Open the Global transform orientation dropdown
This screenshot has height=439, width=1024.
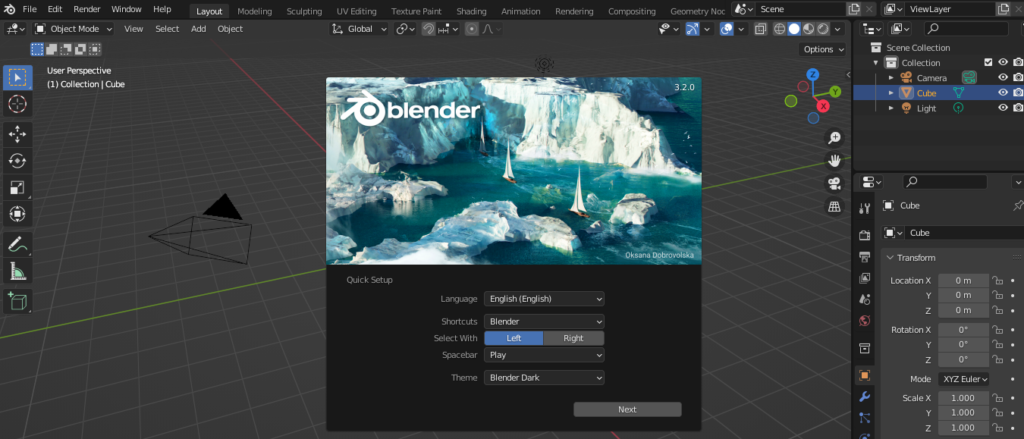point(359,29)
